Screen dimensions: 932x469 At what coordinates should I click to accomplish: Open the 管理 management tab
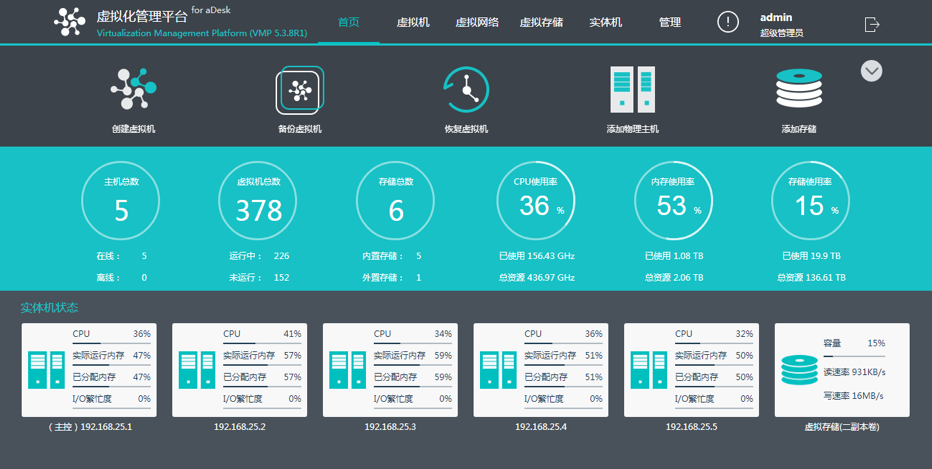(670, 22)
